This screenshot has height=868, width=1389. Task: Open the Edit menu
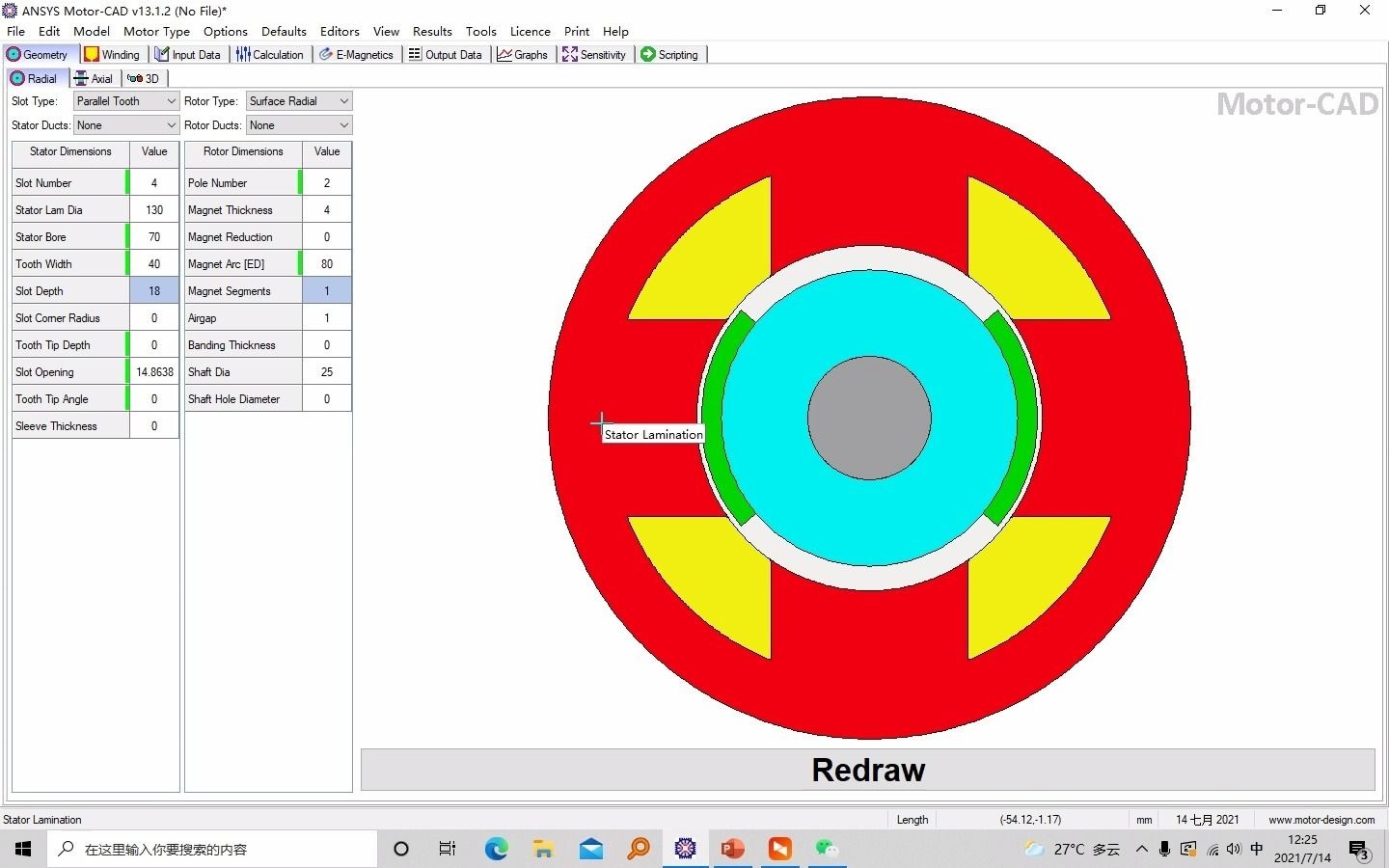point(49,31)
